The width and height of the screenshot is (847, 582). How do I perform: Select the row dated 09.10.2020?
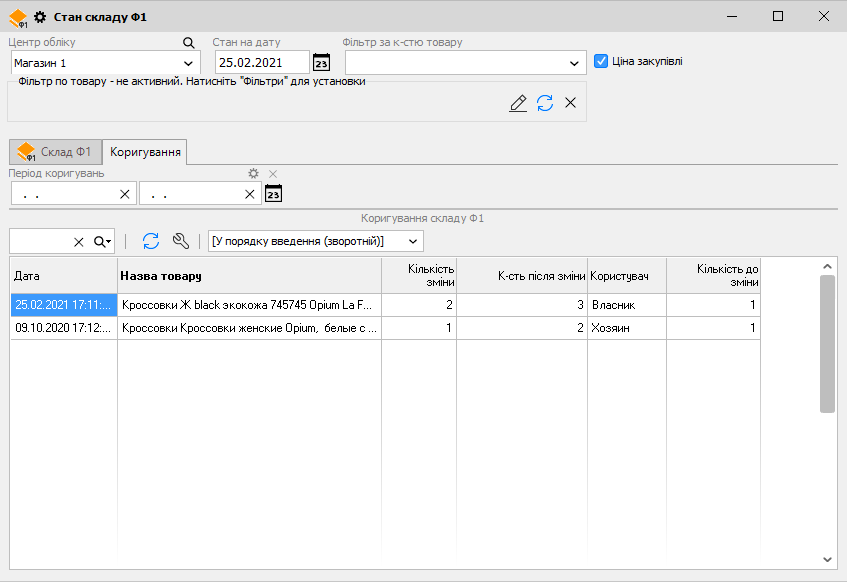pos(64,327)
